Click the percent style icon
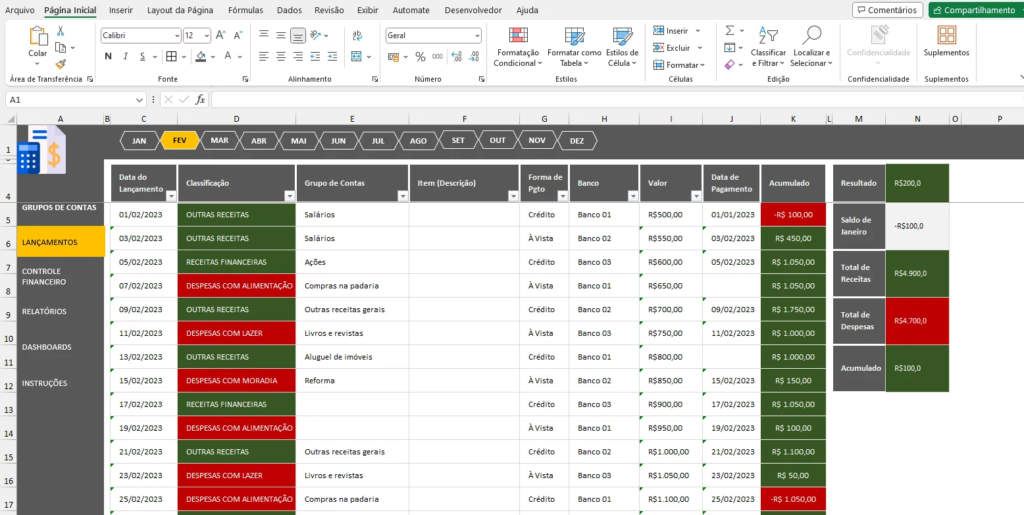The height and width of the screenshot is (515, 1024). 420,57
